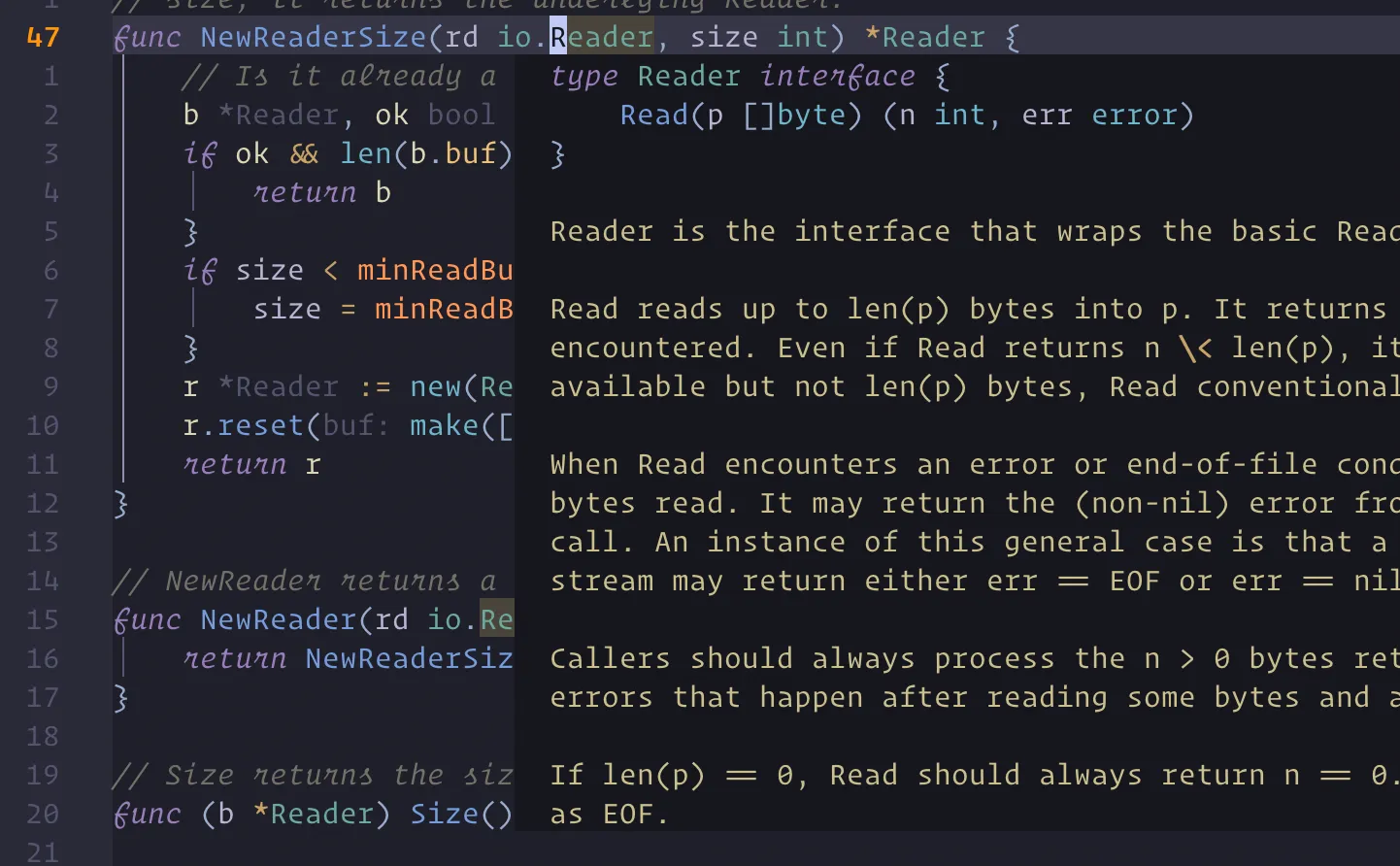Click the Size returns comment on line 19

point(311,775)
